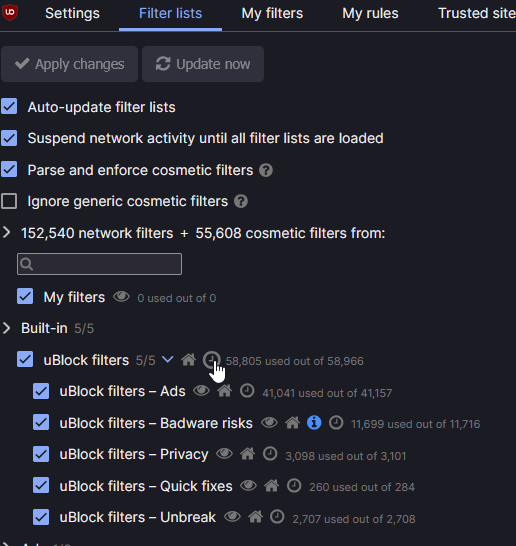Uncheck the My filters checkbox
516x546 pixels.
25,296
